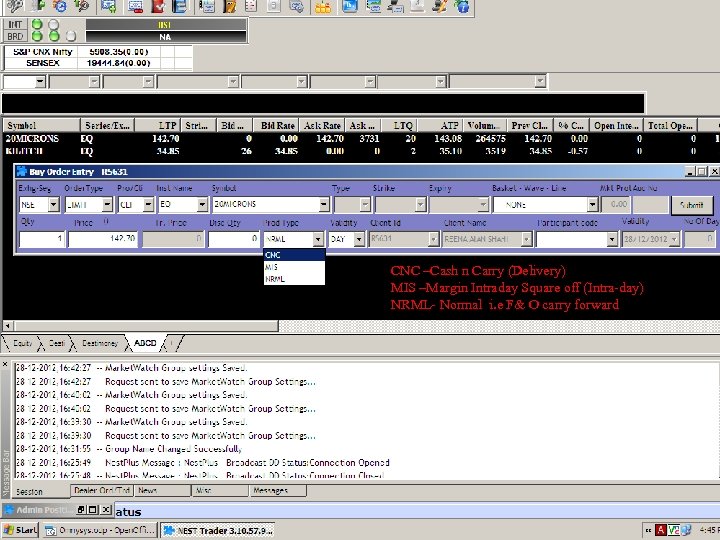Click the Qty input field
The width and height of the screenshot is (720, 540).
(x=41, y=239)
